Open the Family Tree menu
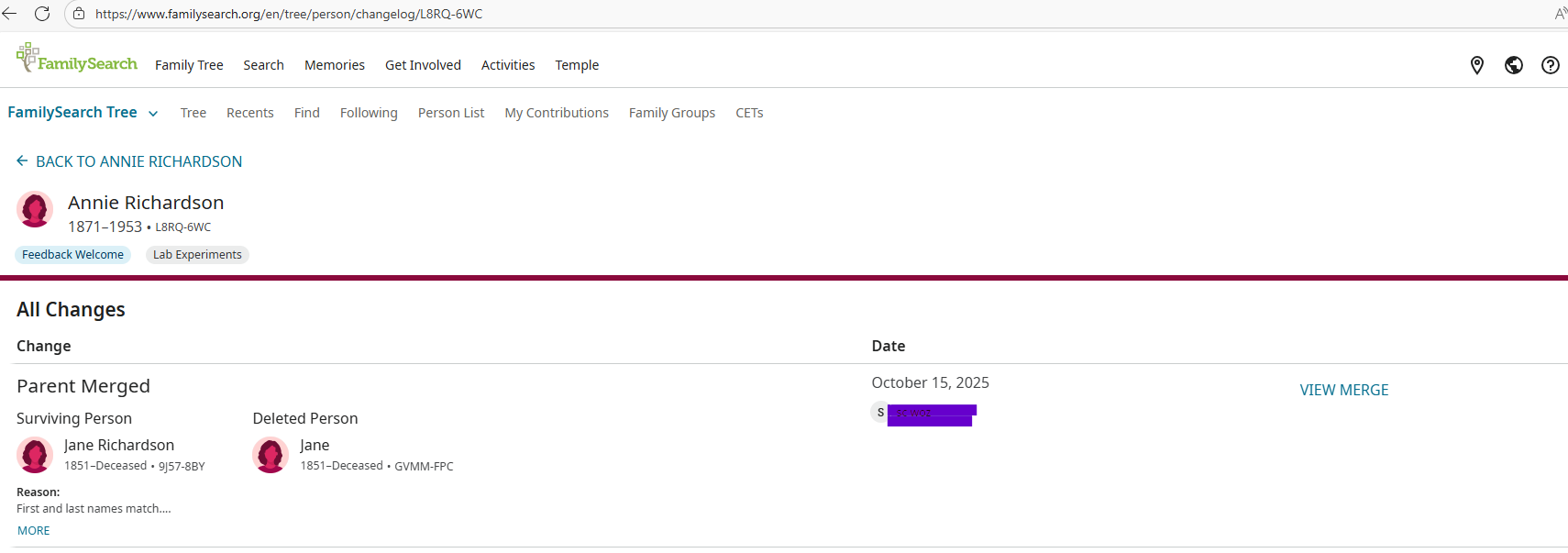The height and width of the screenshot is (553, 1568). click(189, 65)
